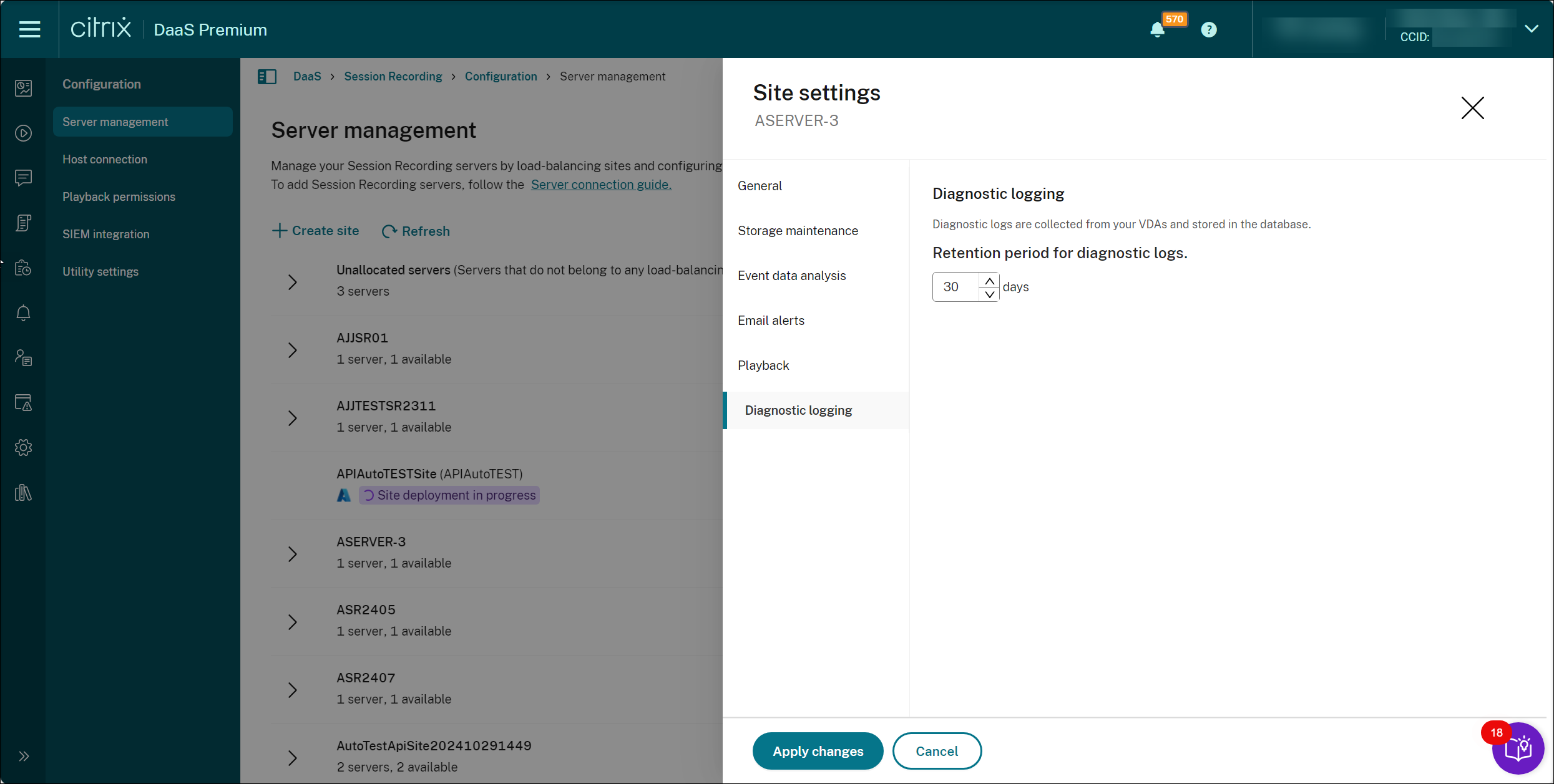Open Playback permissions in Configuration menu
Viewport: 1554px width, 784px height.
point(119,196)
